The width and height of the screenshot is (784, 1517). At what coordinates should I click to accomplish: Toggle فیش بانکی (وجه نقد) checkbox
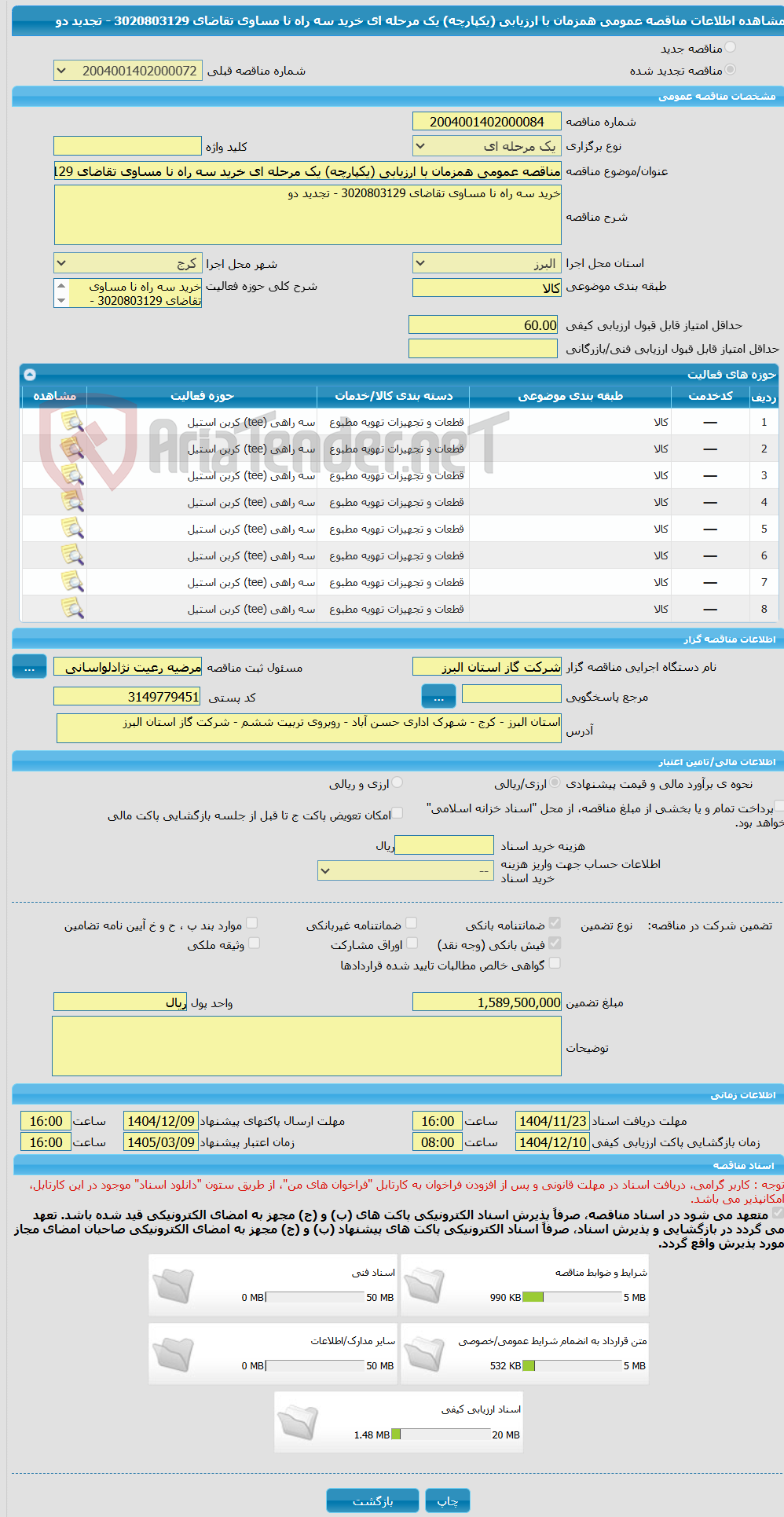(x=555, y=944)
